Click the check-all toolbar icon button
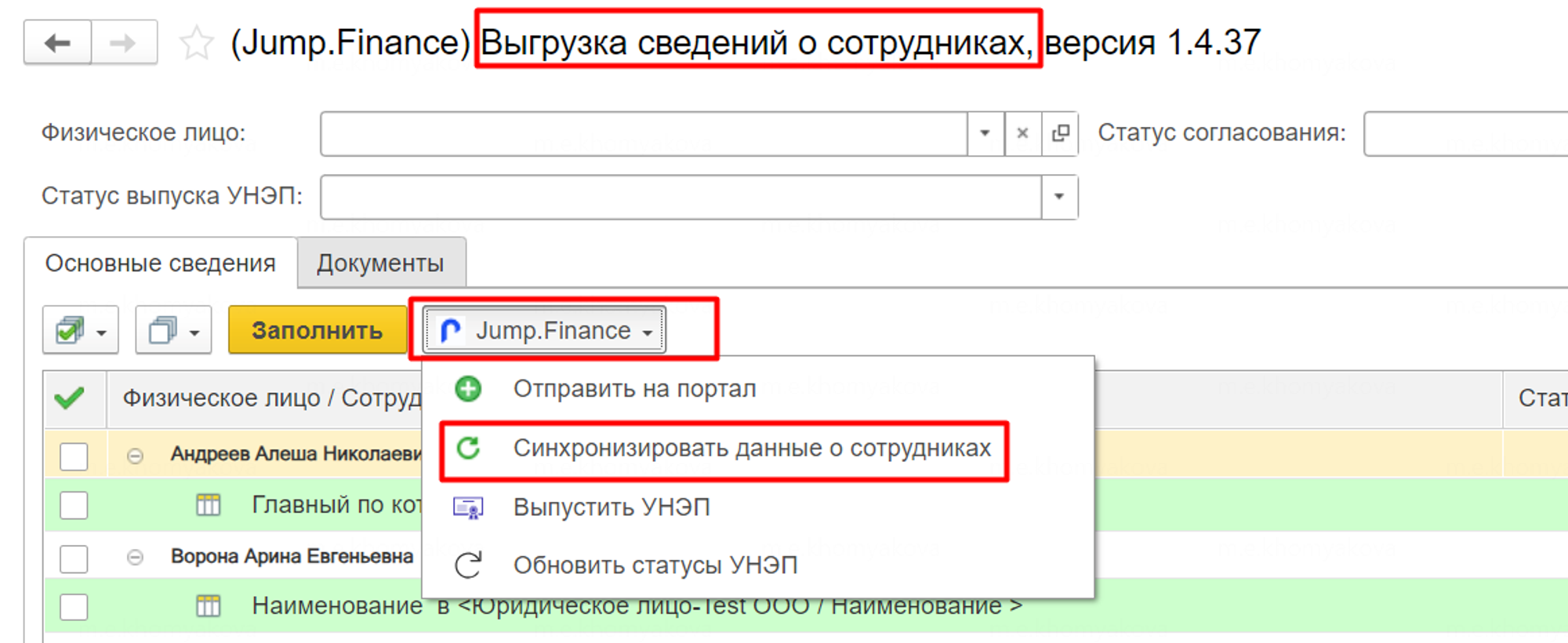 [80, 330]
